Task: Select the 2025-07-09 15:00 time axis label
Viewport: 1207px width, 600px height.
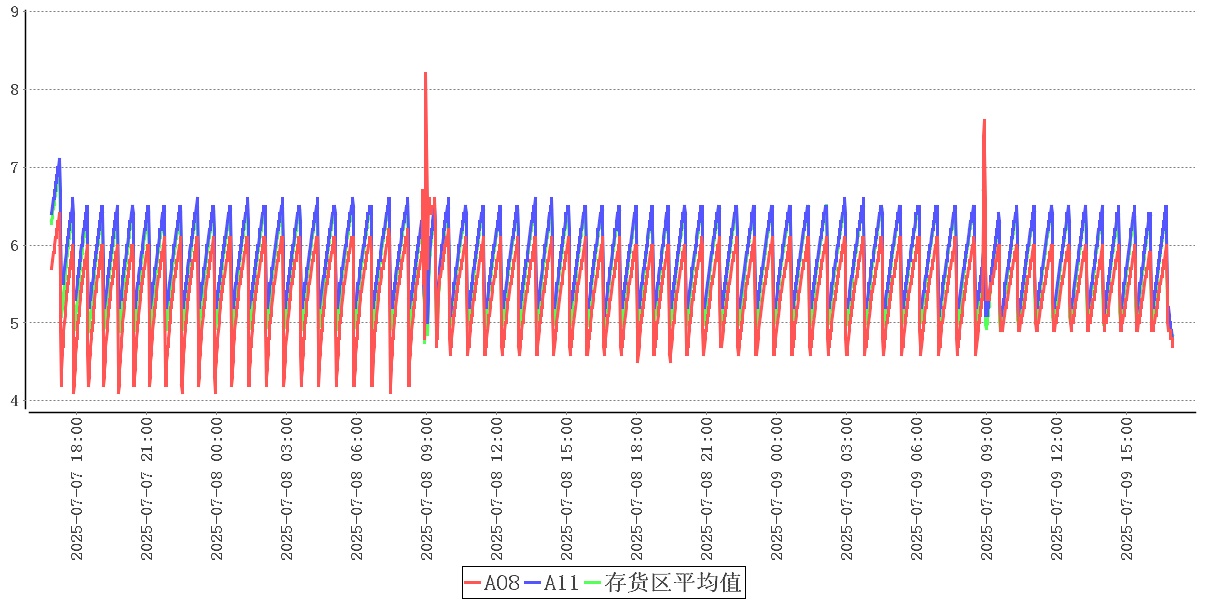Action: click(x=1127, y=489)
